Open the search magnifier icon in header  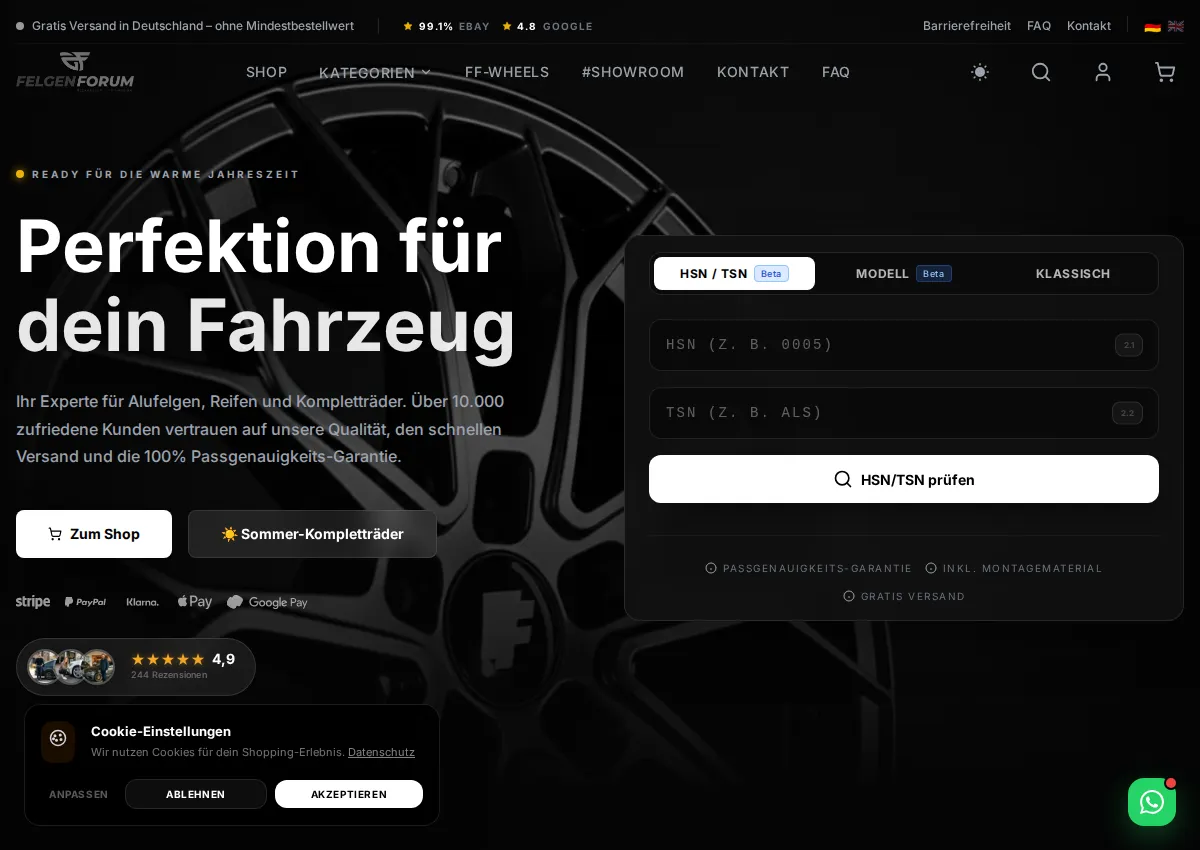(1041, 72)
